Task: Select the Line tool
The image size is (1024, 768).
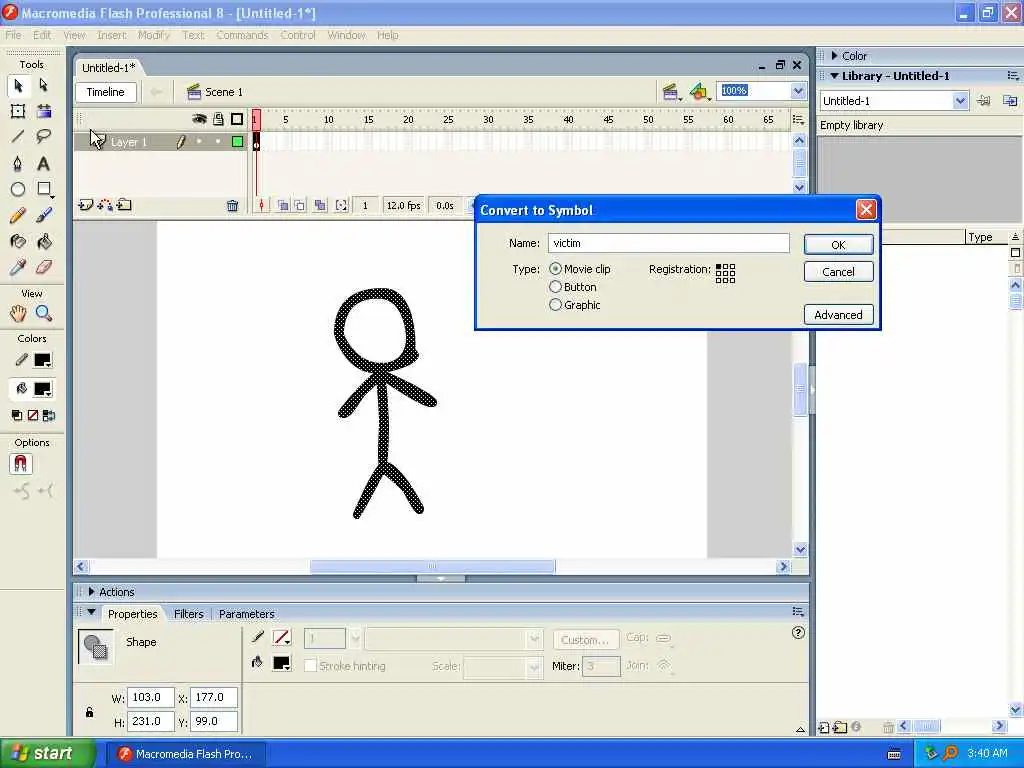Action: [x=18, y=136]
